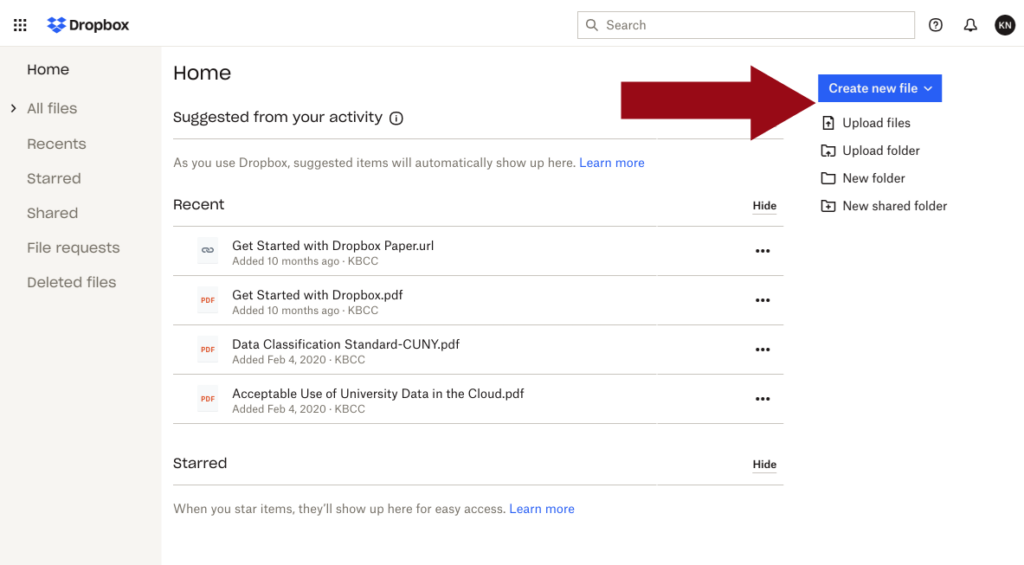1024x565 pixels.
Task: Click the New shared folder icon
Action: [x=828, y=206]
